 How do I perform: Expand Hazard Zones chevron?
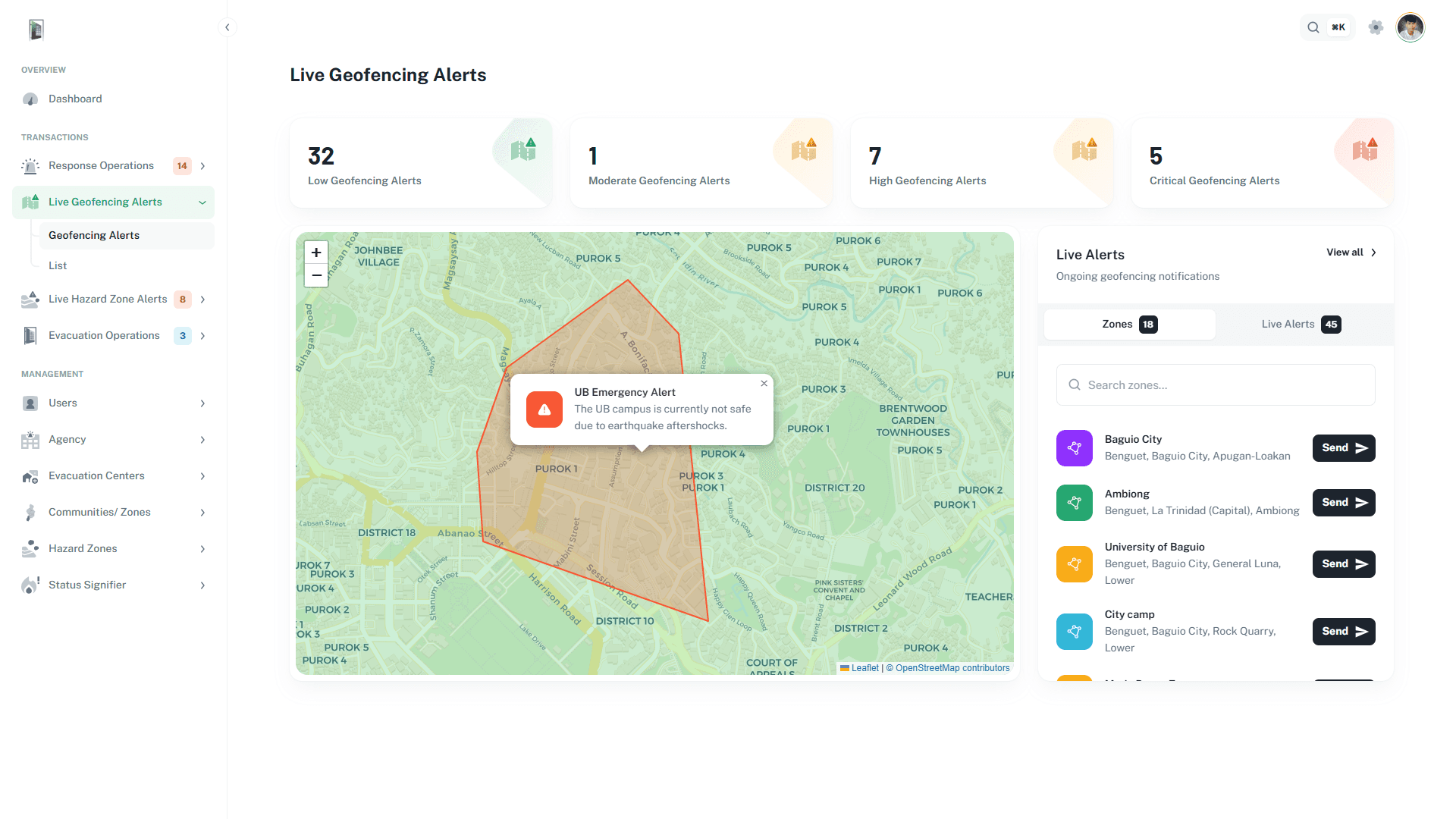point(202,549)
